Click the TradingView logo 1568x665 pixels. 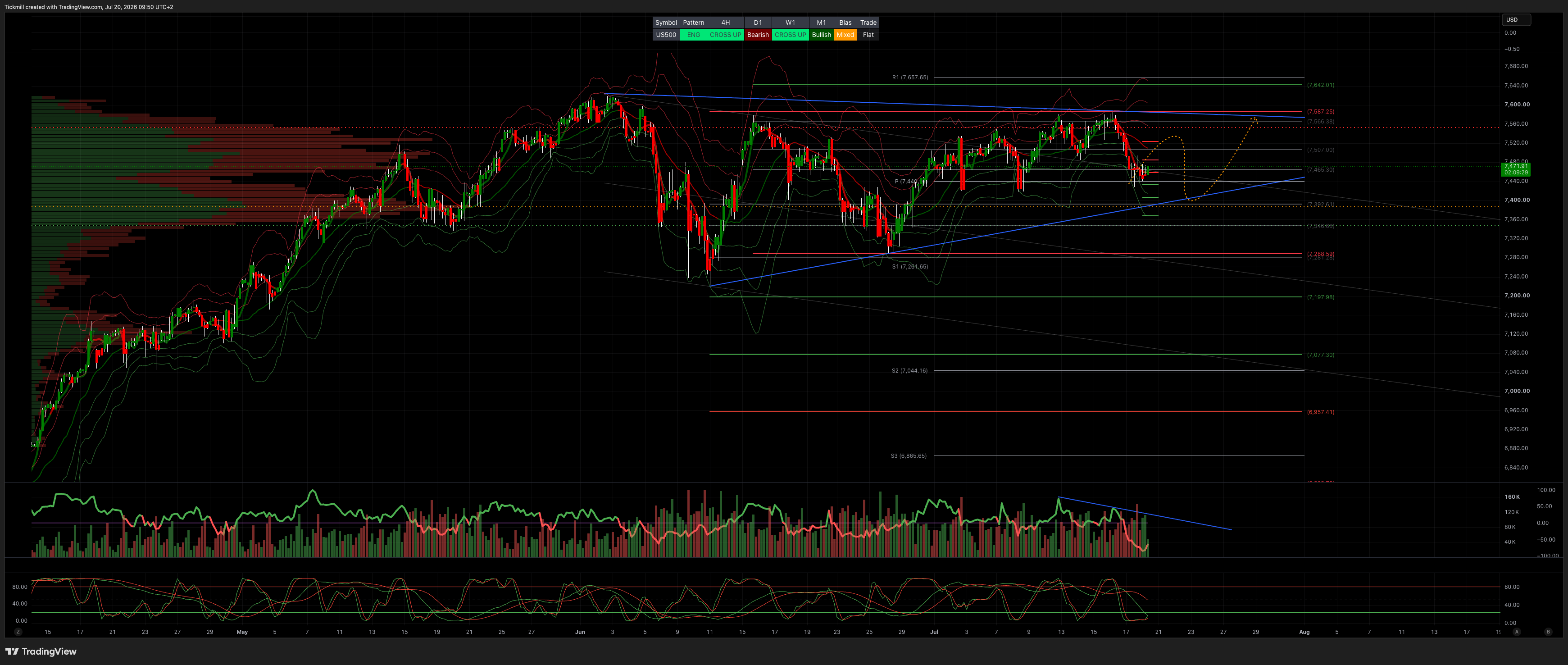point(41,651)
